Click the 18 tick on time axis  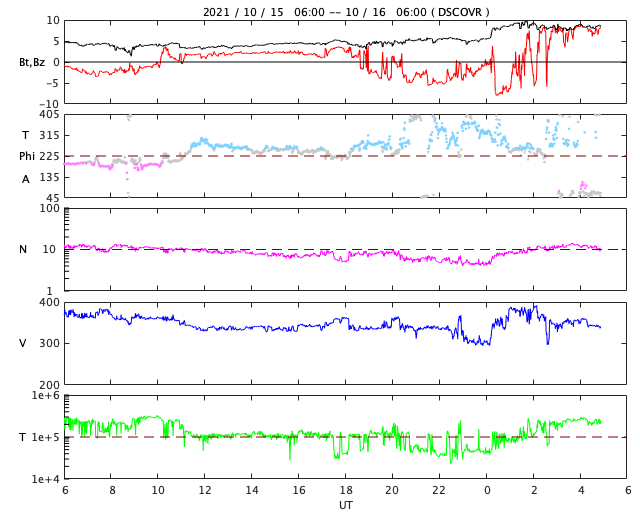pyautogui.click(x=346, y=490)
